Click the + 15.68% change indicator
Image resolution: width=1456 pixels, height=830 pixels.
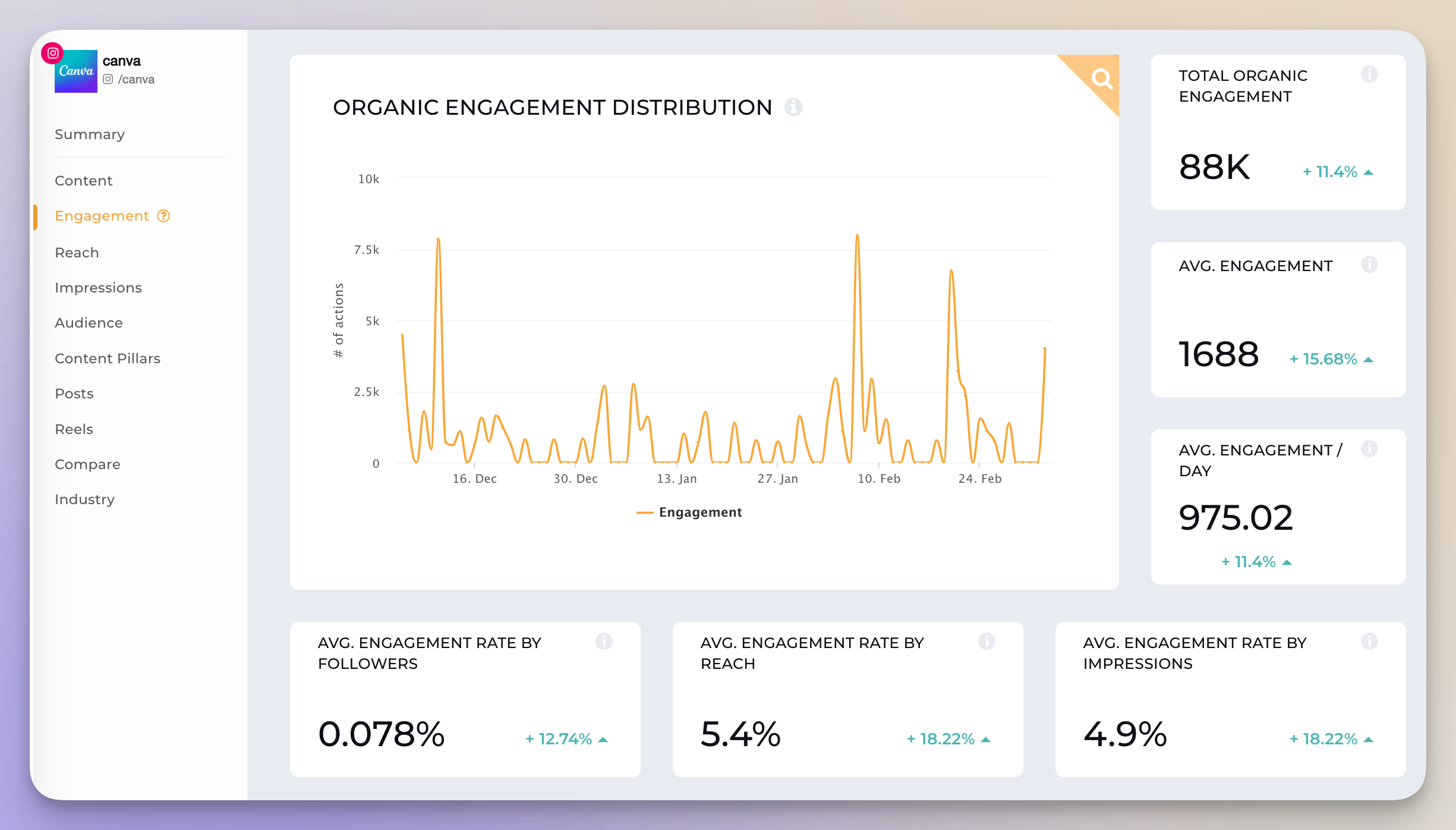[x=1323, y=359]
